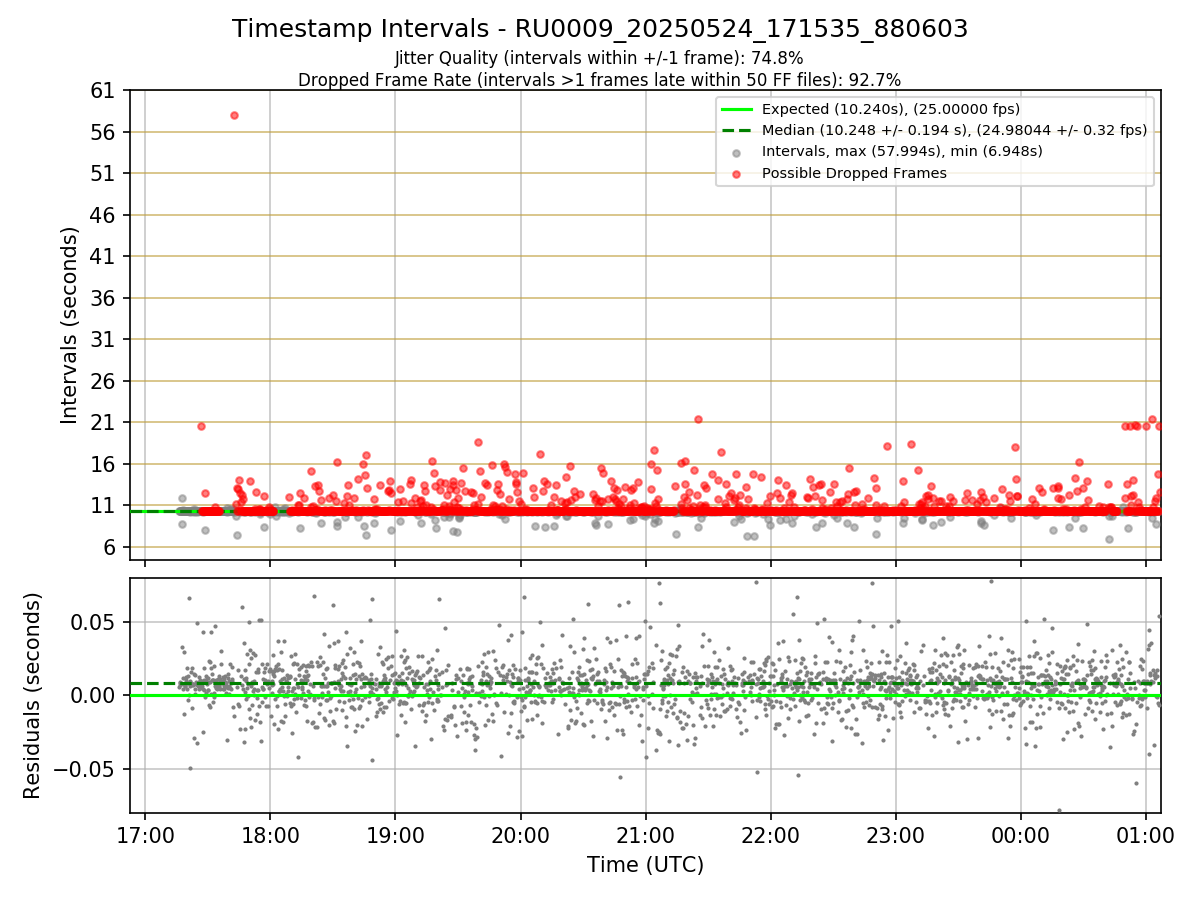Viewport: 1200px width, 900px height.
Task: Click the 'Intervals (seconds)' y-axis label
Action: tap(70, 324)
